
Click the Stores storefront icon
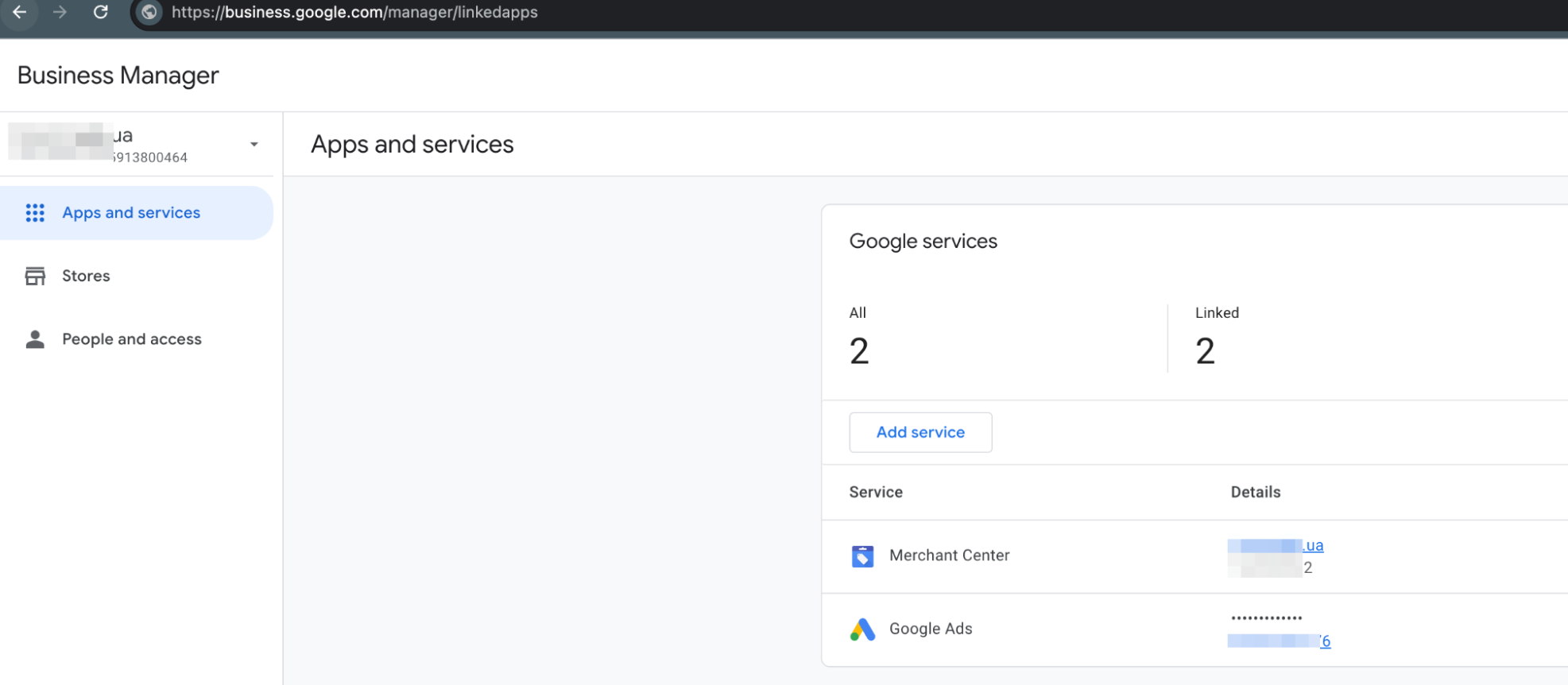click(35, 276)
